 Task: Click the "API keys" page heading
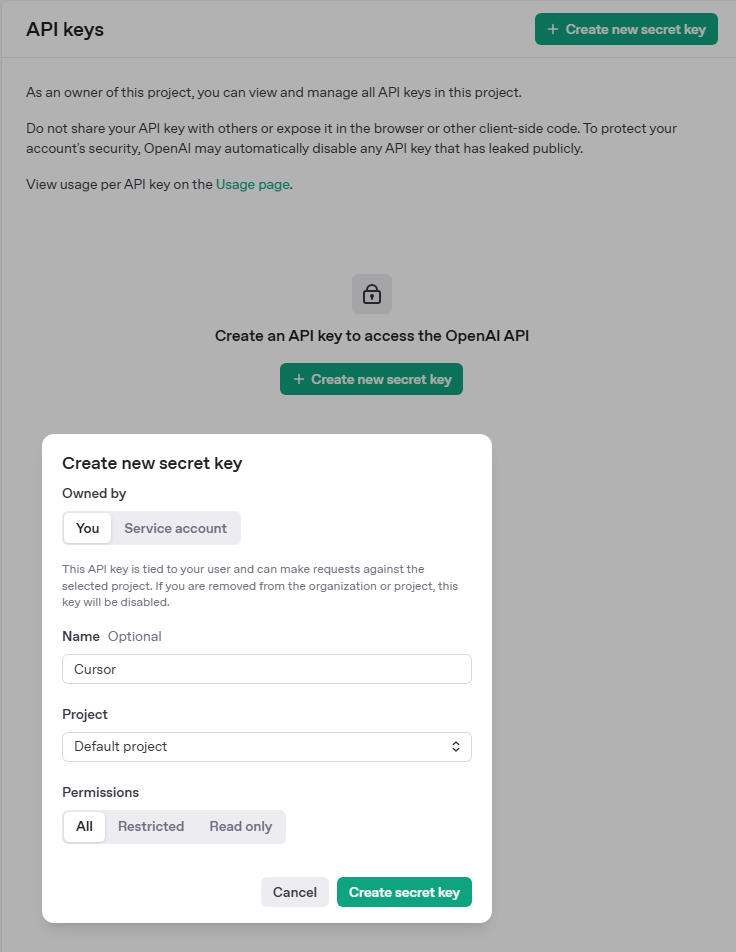pyautogui.click(x=65, y=29)
